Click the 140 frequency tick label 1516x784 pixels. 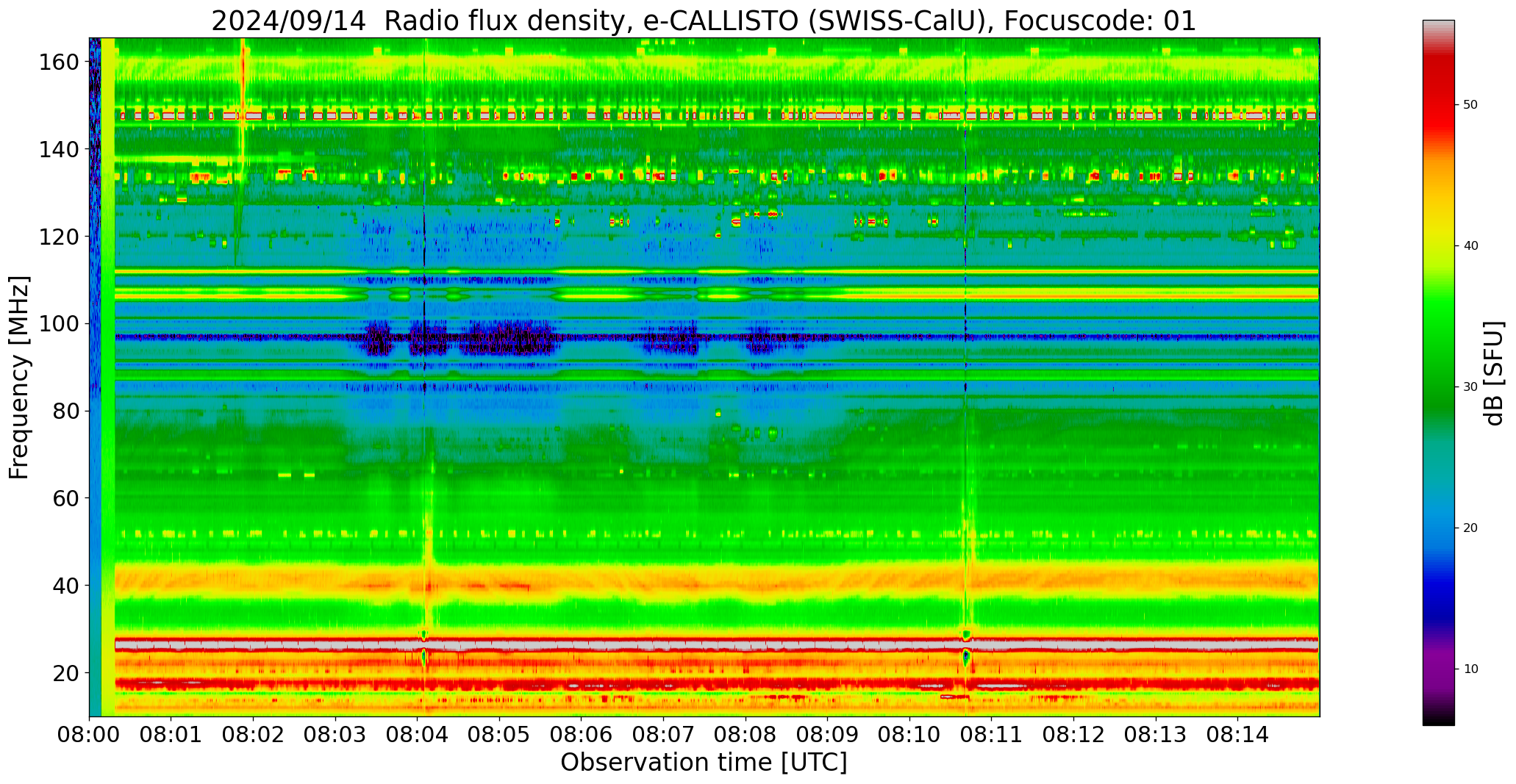point(59,149)
